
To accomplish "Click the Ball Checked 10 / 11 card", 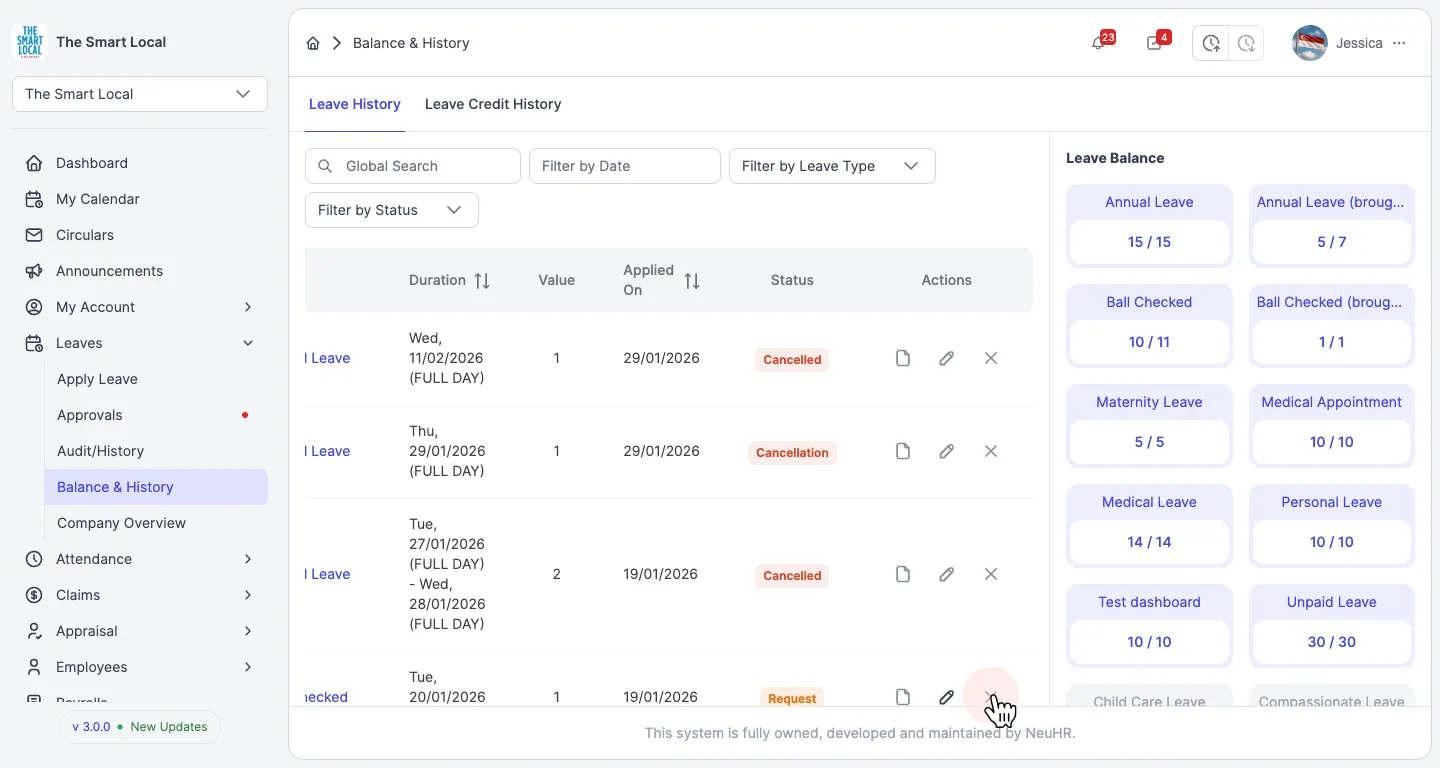I will click(x=1149, y=326).
